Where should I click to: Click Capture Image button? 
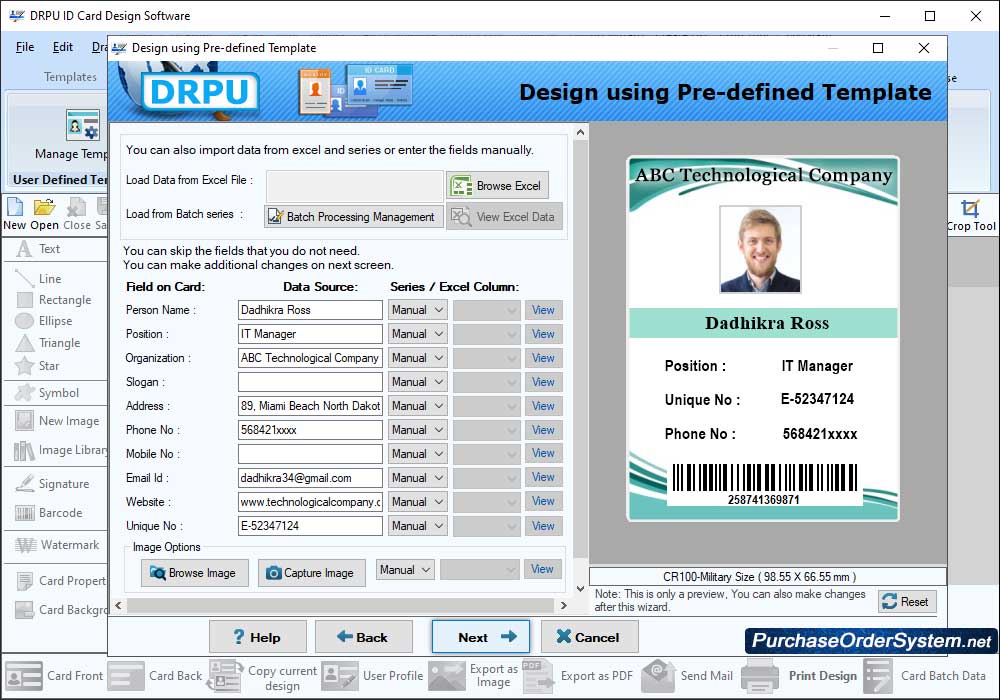[311, 573]
